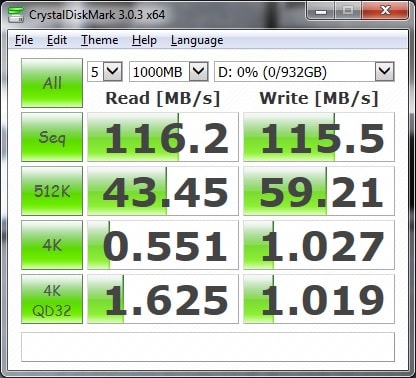Click the Write [MB/s] column header
This screenshot has width=416, height=378.
pyautogui.click(x=319, y=98)
